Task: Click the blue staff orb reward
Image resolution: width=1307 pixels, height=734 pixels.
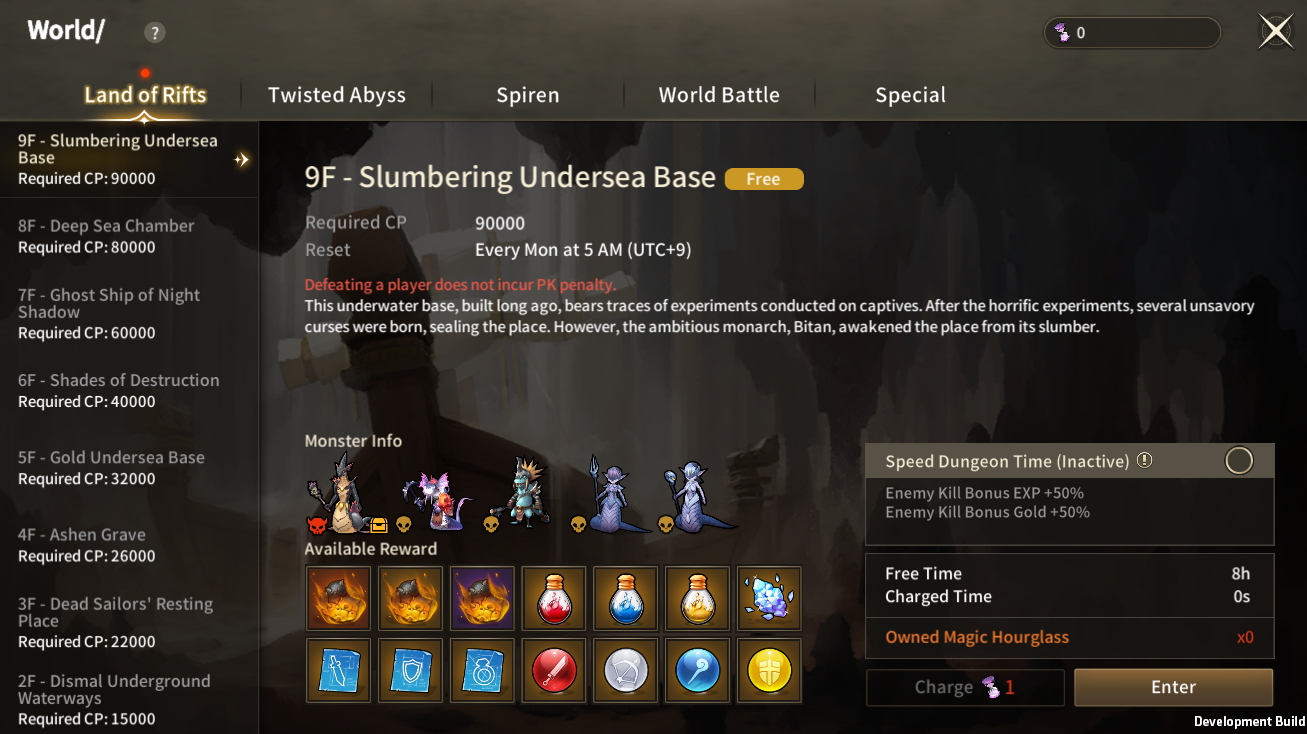Action: [x=698, y=671]
